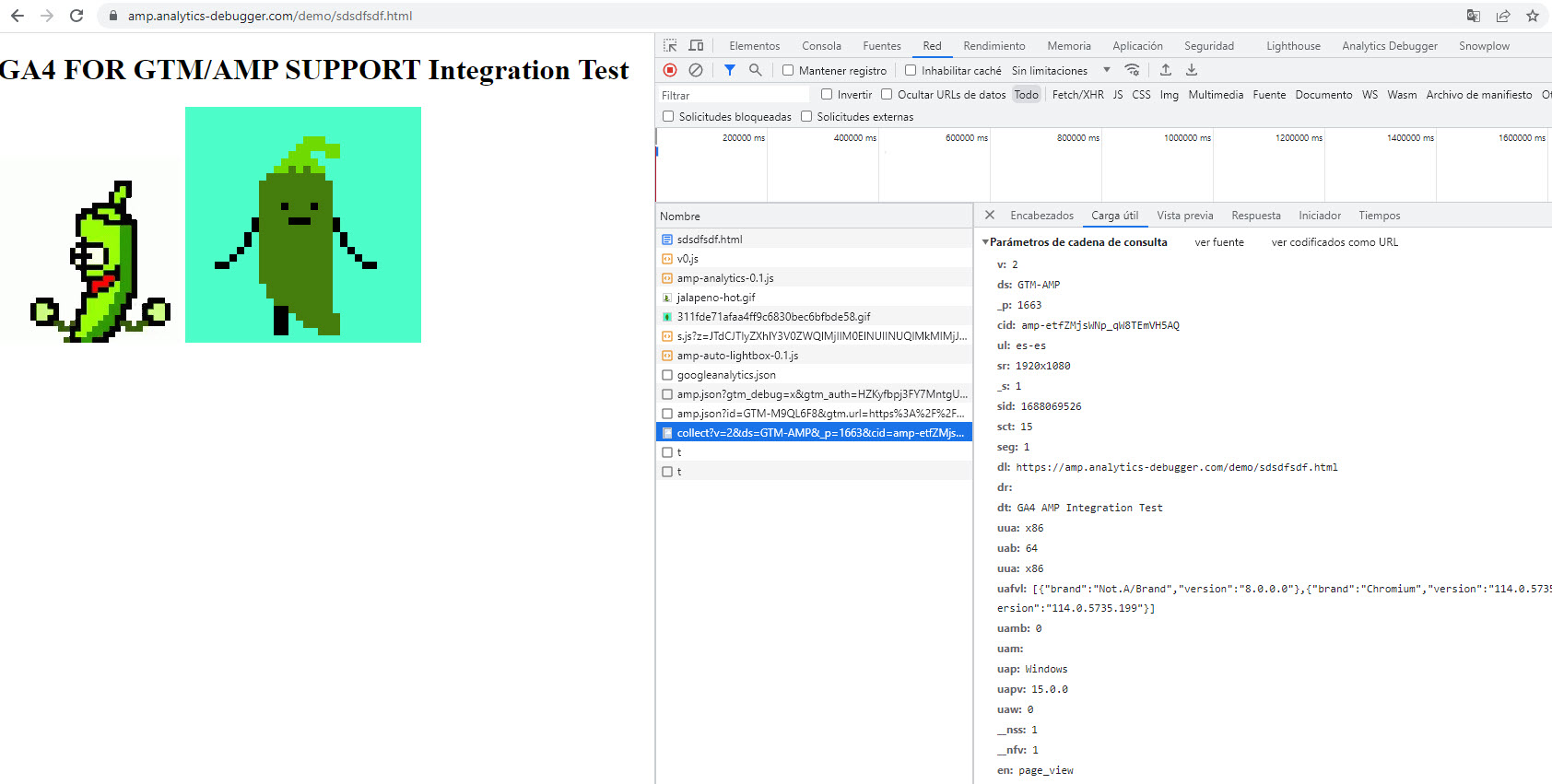
Task: Click the ver fuente link
Action: (x=1218, y=242)
